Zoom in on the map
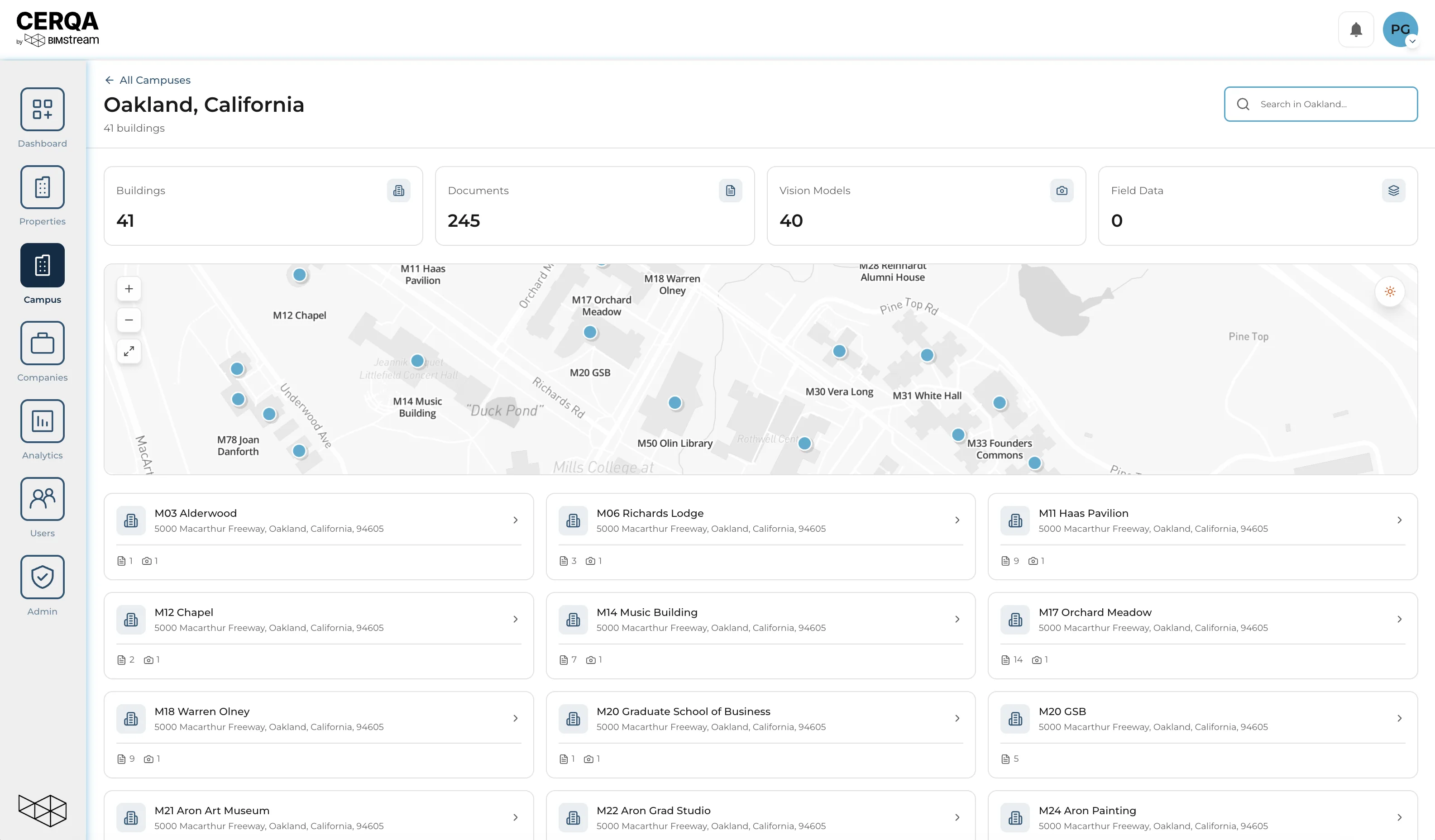 129,289
